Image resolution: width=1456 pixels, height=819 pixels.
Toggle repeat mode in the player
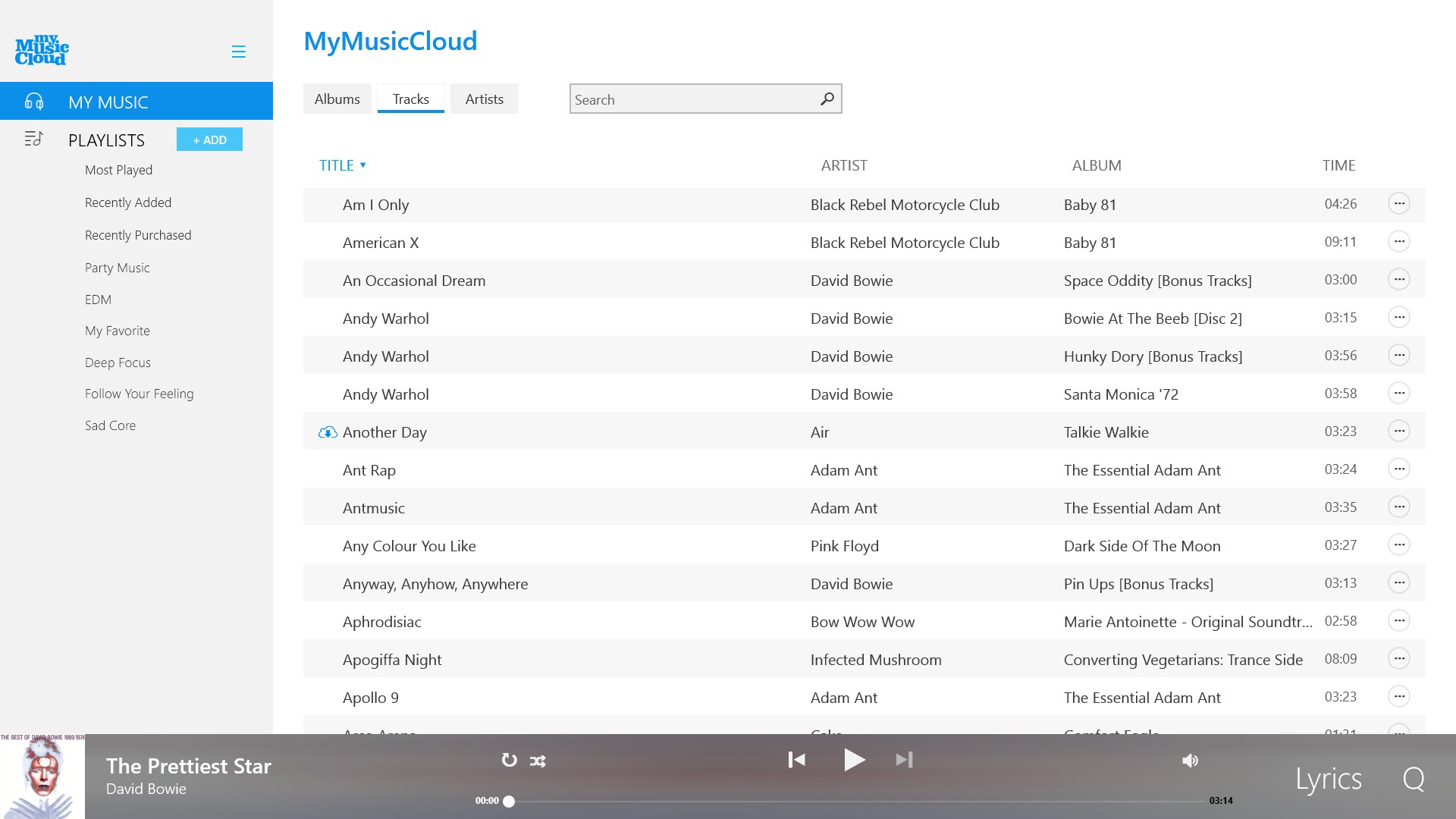pos(510,760)
